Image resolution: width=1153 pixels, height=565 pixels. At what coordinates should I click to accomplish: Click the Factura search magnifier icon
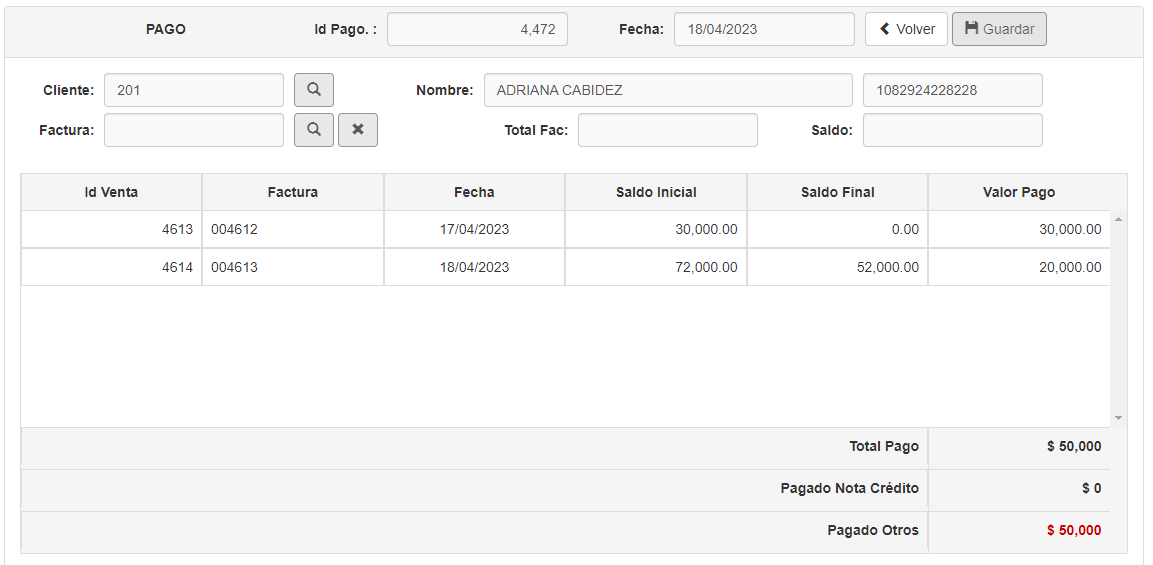(313, 130)
